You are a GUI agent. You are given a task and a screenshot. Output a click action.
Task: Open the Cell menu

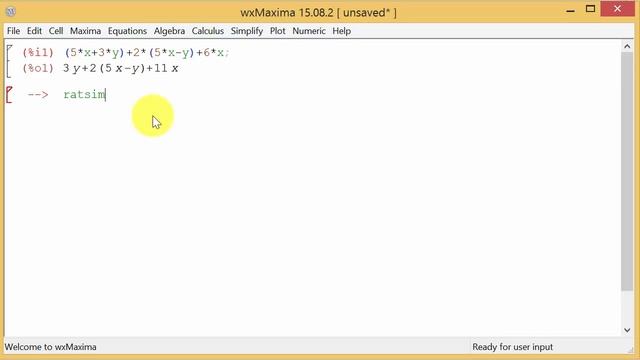click(x=56, y=31)
